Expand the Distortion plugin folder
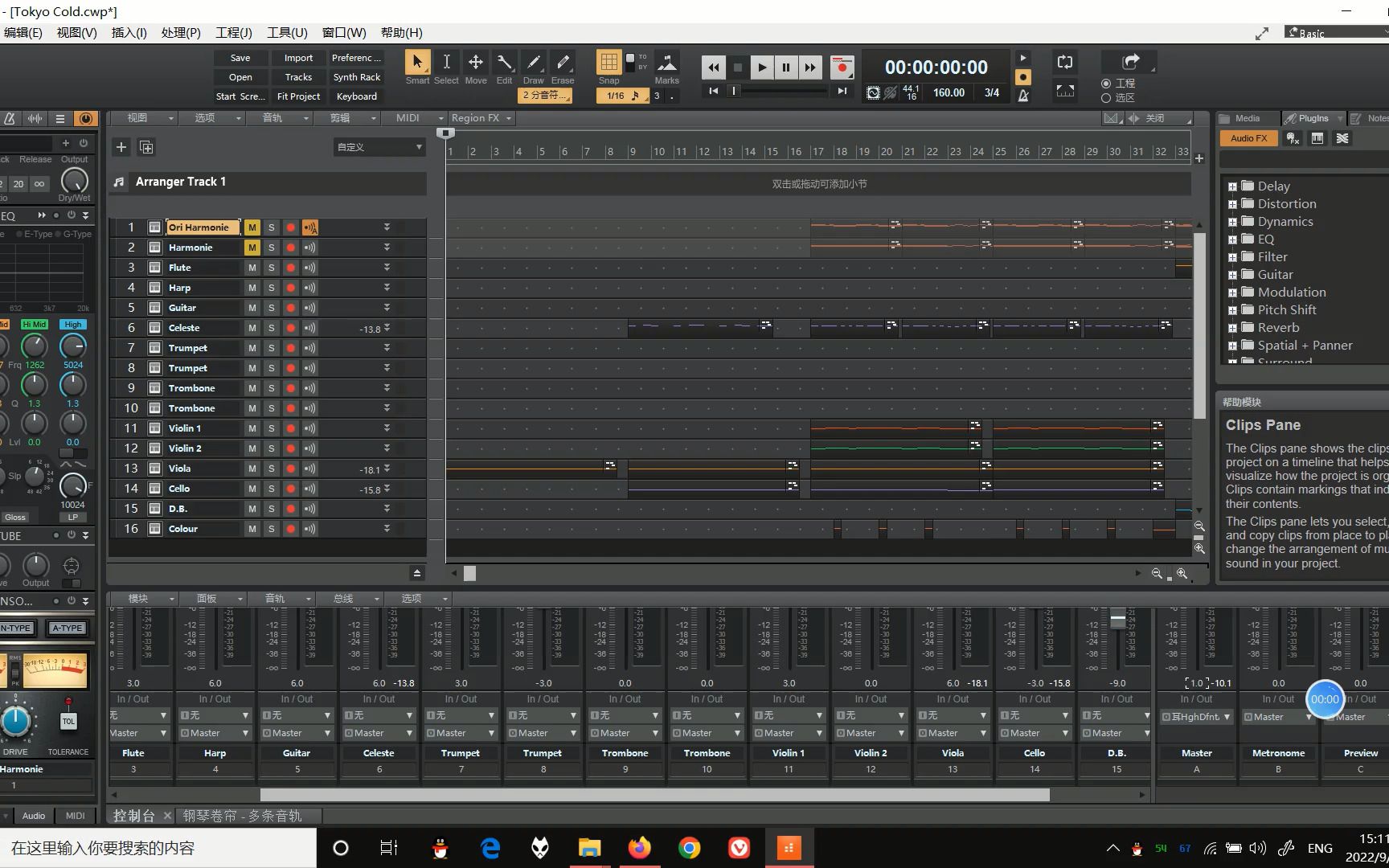This screenshot has height=868, width=1389. (1232, 204)
